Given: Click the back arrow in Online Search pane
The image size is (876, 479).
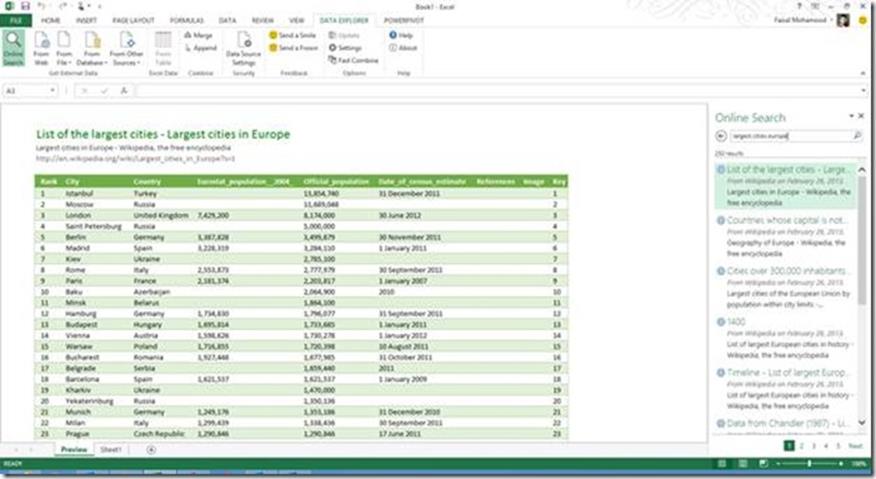Looking at the screenshot, I should tap(721, 136).
